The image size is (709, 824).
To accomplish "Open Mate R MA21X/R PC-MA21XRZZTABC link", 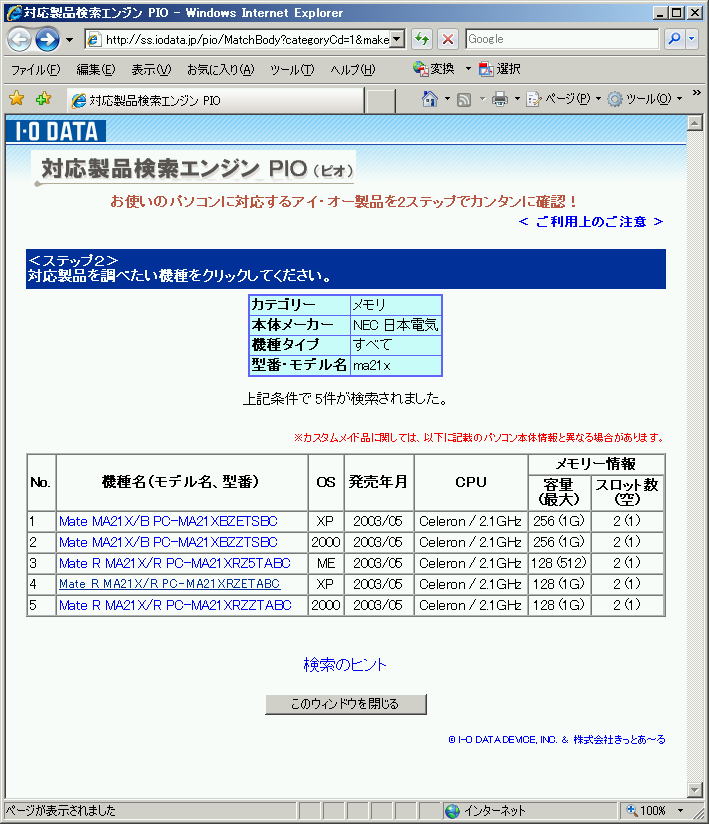I will 175,605.
